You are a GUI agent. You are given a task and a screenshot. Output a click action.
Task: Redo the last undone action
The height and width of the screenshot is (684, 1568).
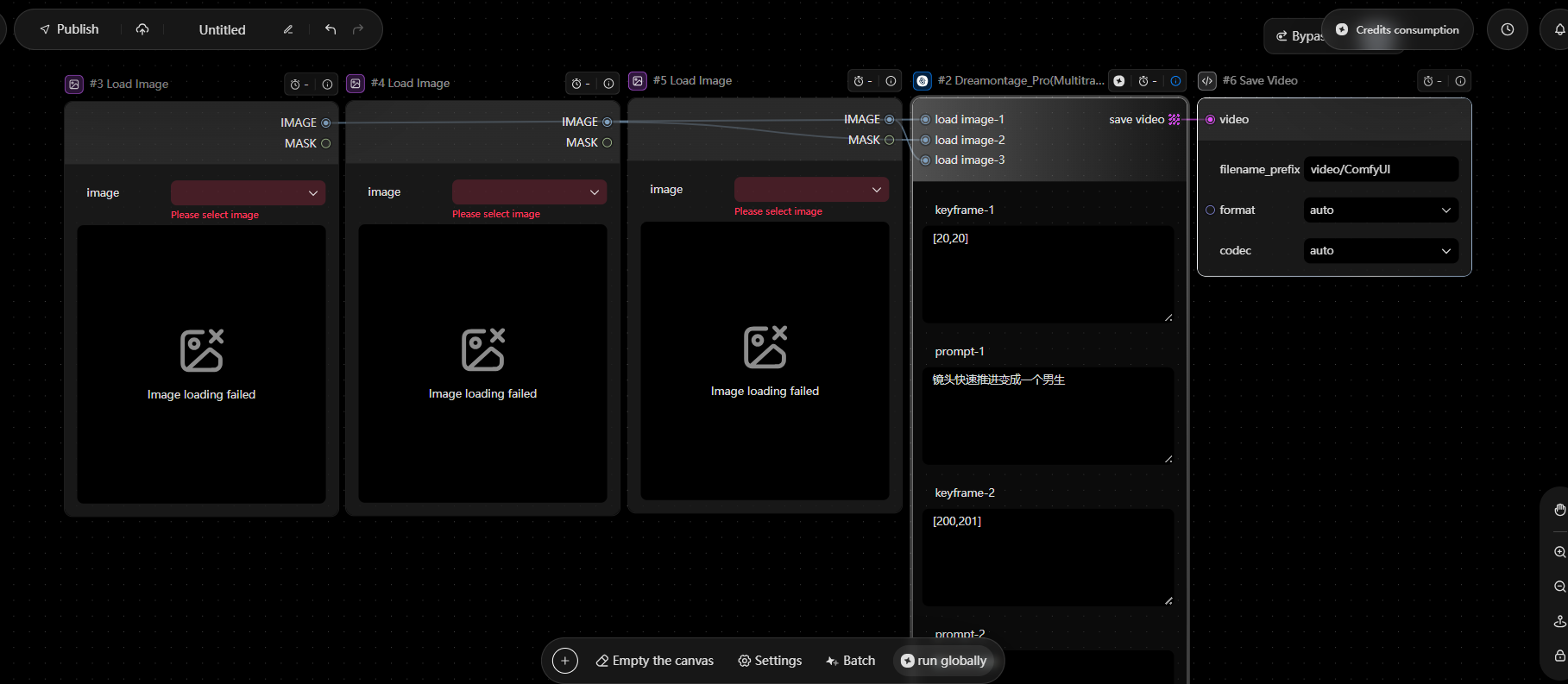pos(358,29)
